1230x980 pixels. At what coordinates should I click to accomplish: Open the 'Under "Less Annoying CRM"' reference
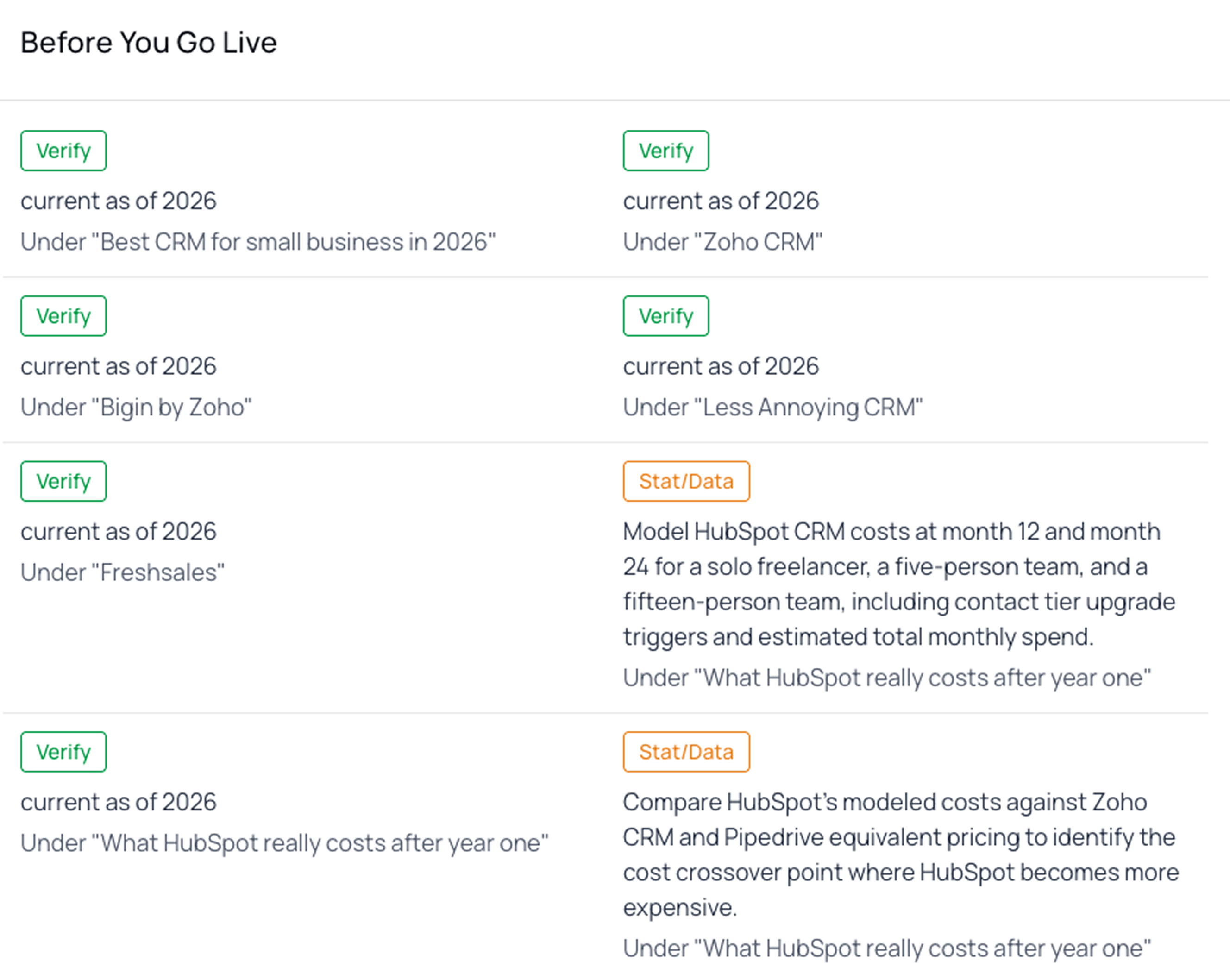[773, 407]
